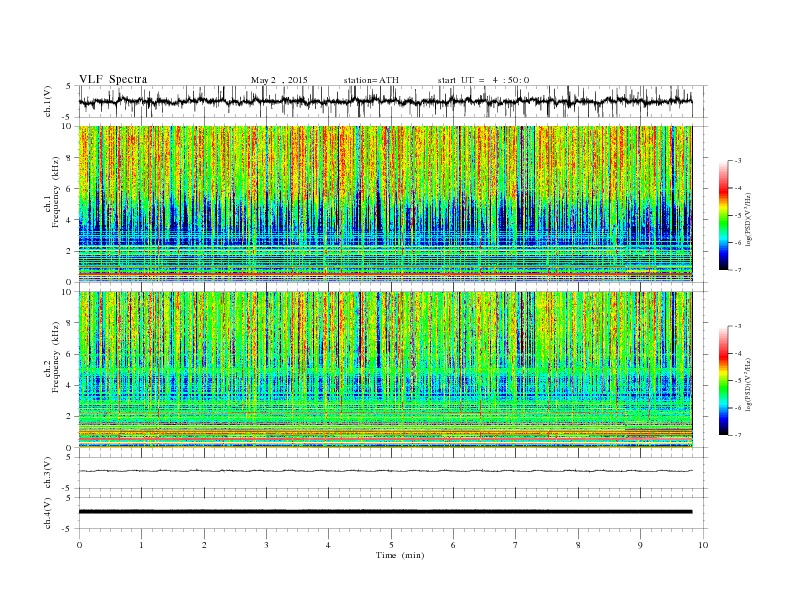Click the "-5" value on ch.2 color bar
This screenshot has width=792, height=612.
tap(737, 381)
